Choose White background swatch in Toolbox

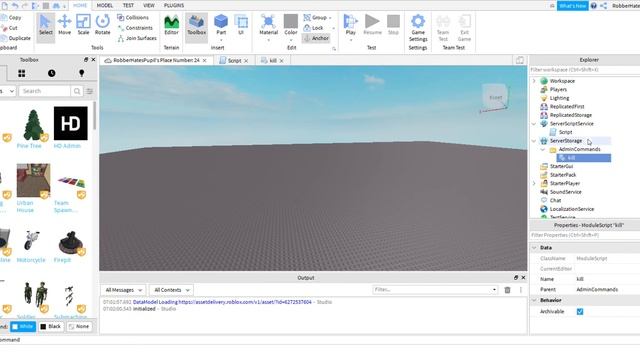click(x=23, y=327)
